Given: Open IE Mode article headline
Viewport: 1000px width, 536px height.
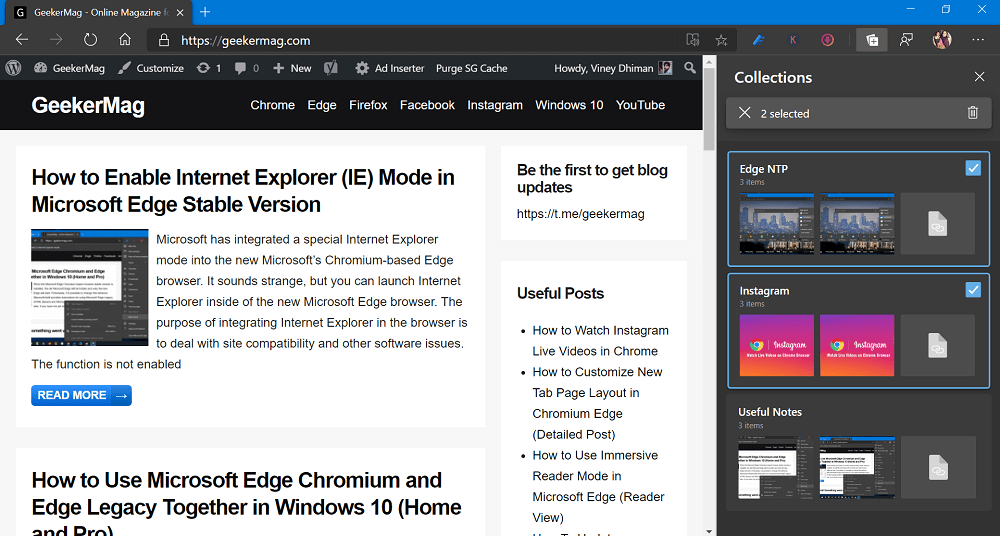Looking at the screenshot, I should 243,190.
